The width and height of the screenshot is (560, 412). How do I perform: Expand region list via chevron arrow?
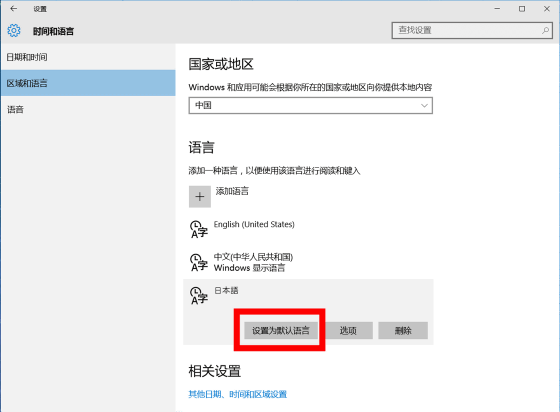(424, 105)
